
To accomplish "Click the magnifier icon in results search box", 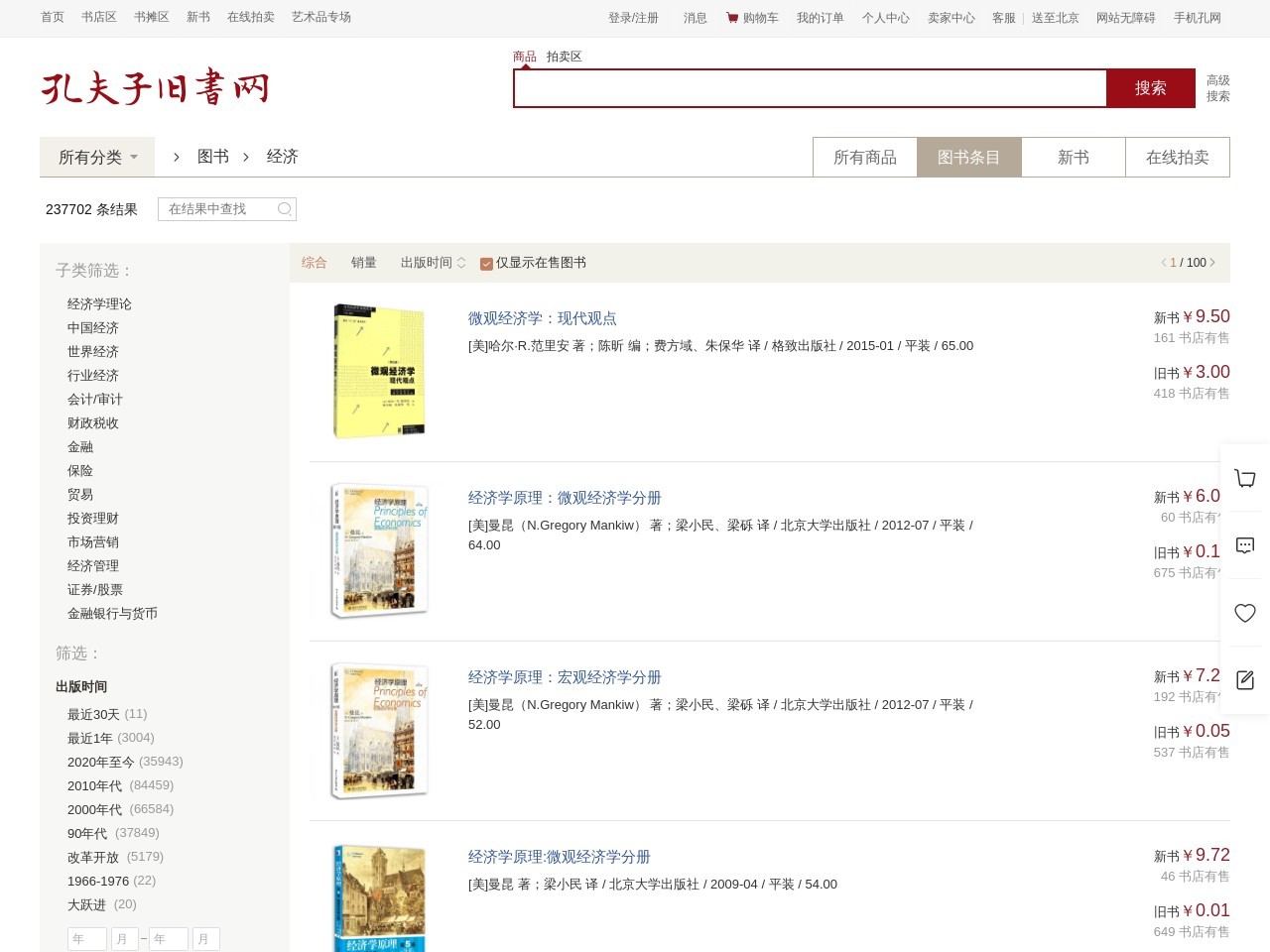I will click(x=285, y=209).
